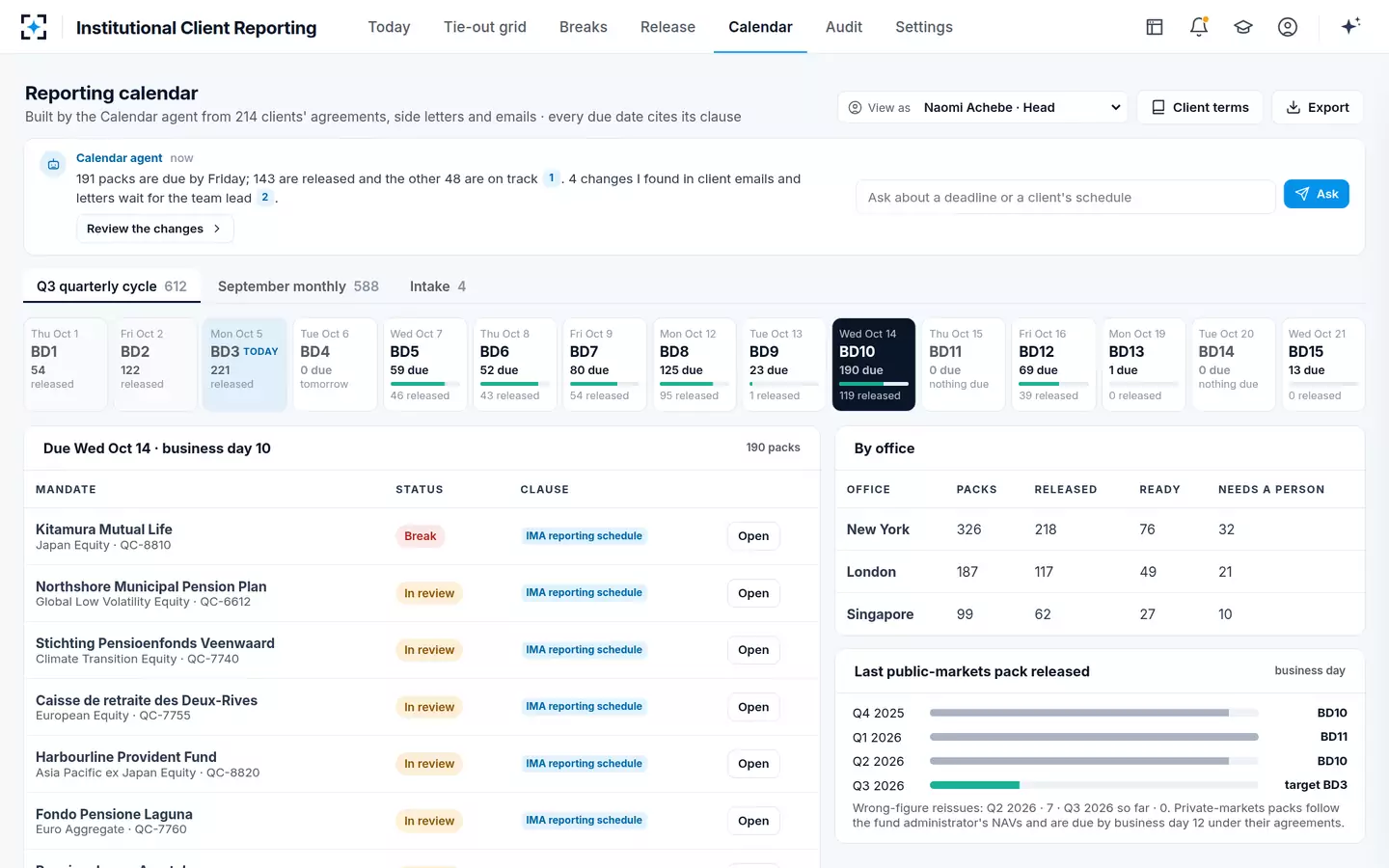Open Caisse de retraite's IMA reporting schedule clause
The width and height of the screenshot is (1389, 868).
coord(584,707)
